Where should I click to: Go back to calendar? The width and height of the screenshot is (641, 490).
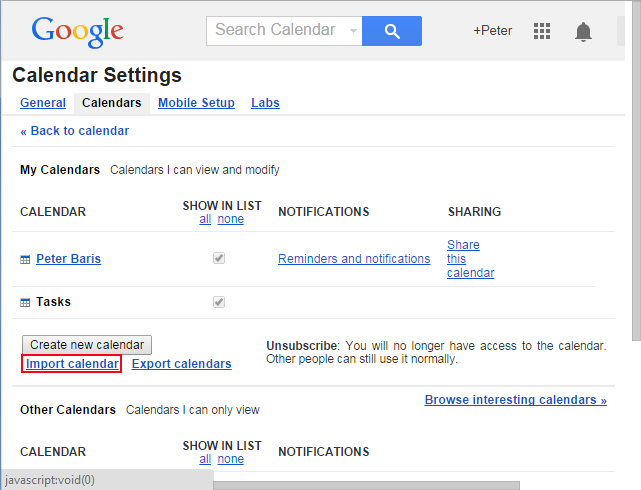pos(75,131)
